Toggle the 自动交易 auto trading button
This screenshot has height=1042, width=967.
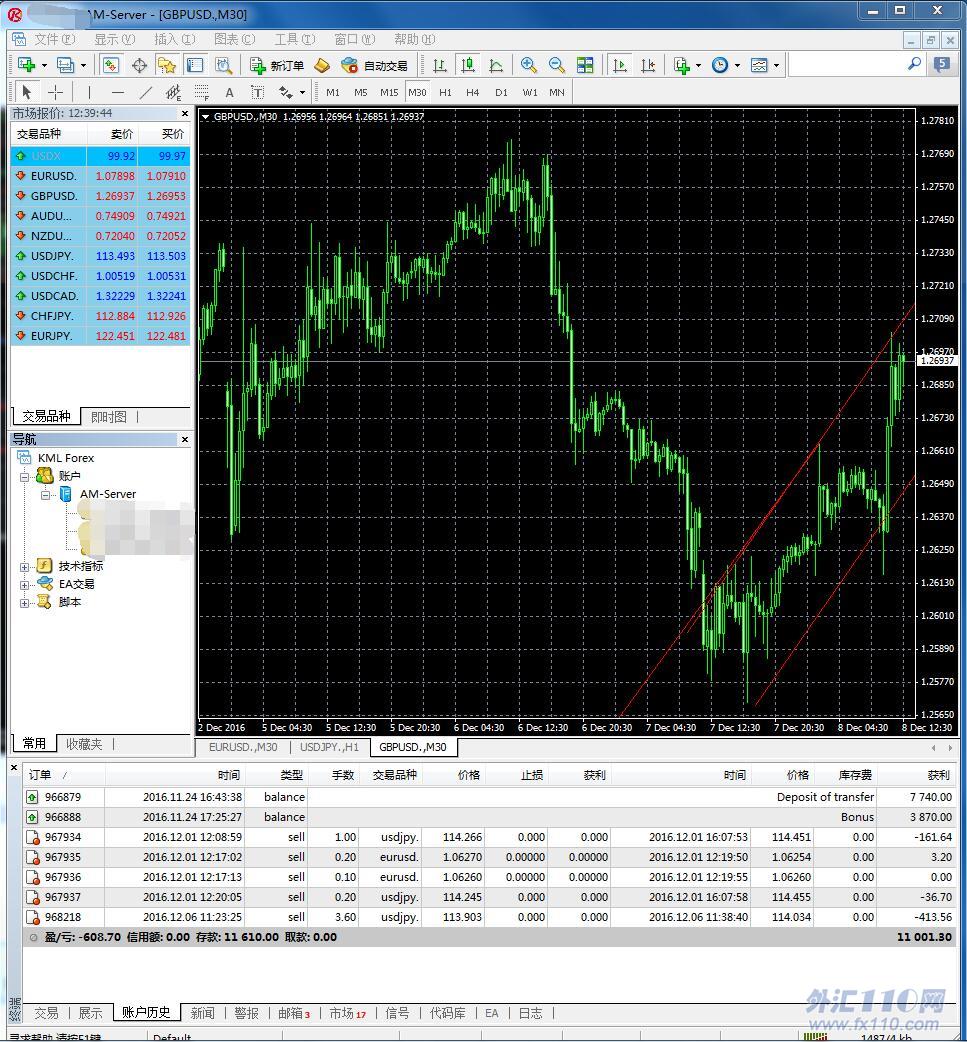375,65
